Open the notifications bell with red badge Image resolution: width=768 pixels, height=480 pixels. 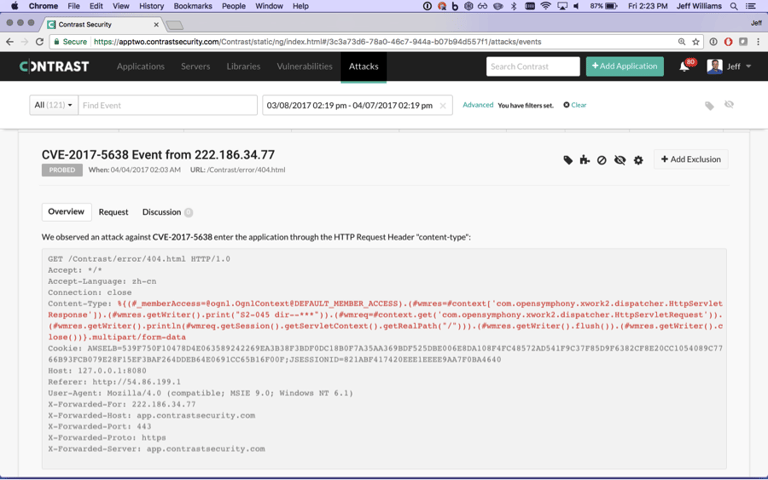(685, 67)
